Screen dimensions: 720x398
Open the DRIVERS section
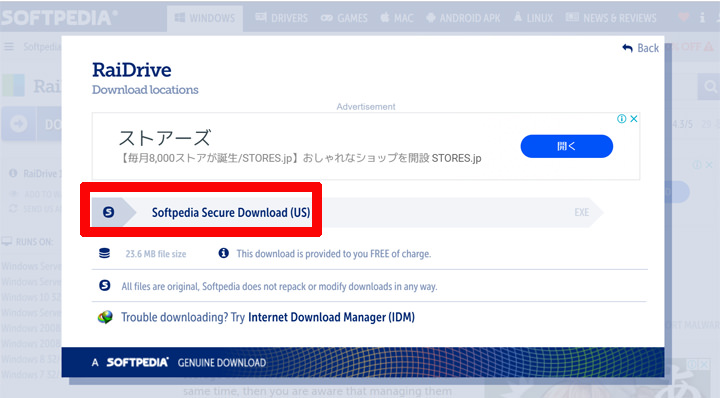pos(281,18)
